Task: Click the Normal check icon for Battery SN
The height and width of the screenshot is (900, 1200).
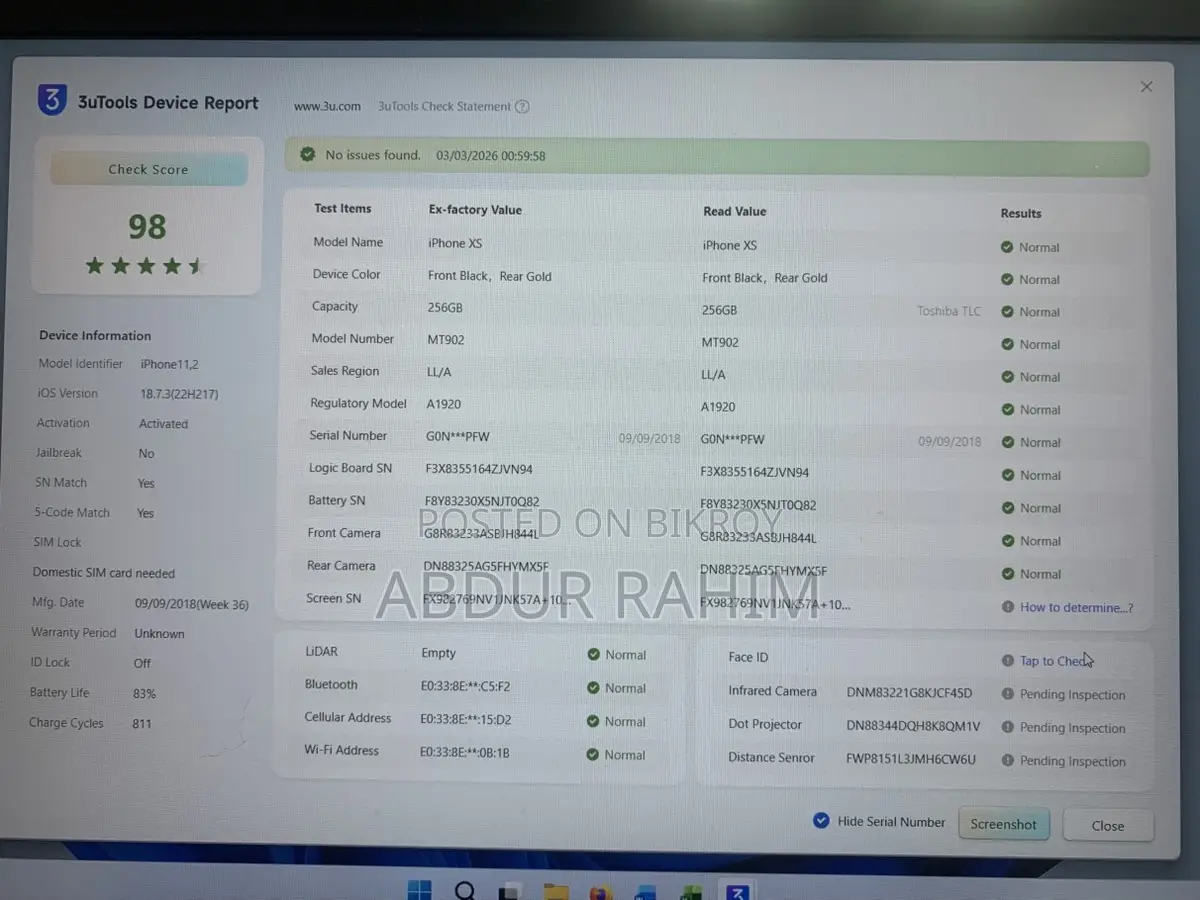Action: [x=1007, y=508]
